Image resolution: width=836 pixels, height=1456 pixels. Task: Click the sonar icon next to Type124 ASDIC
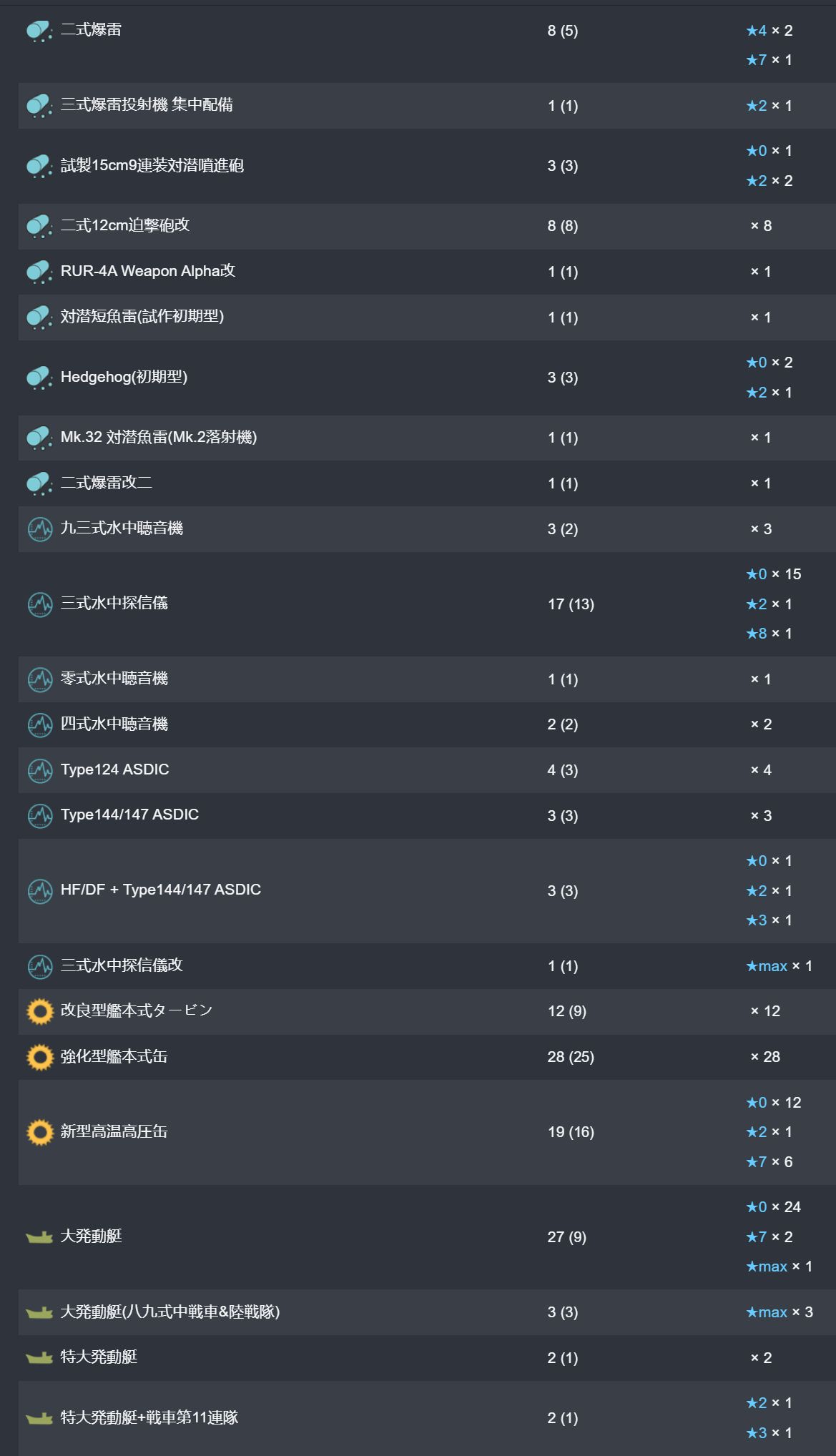click(39, 769)
